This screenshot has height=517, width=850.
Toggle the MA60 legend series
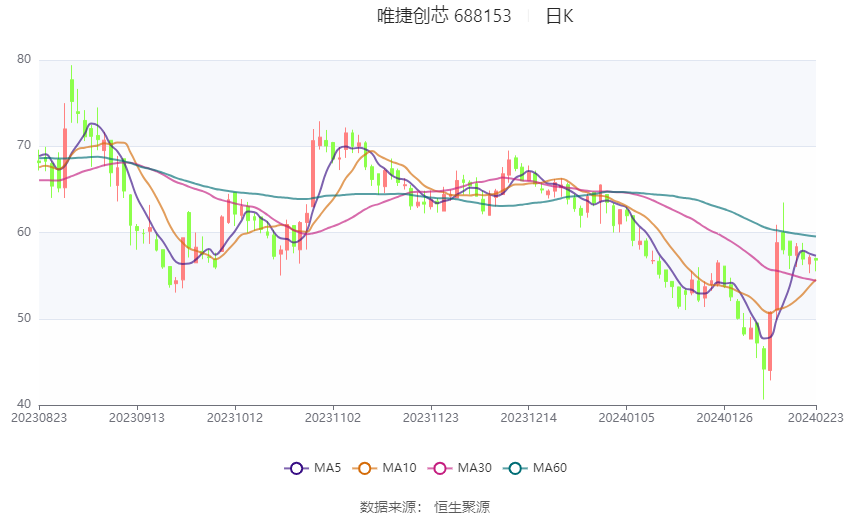(535, 468)
